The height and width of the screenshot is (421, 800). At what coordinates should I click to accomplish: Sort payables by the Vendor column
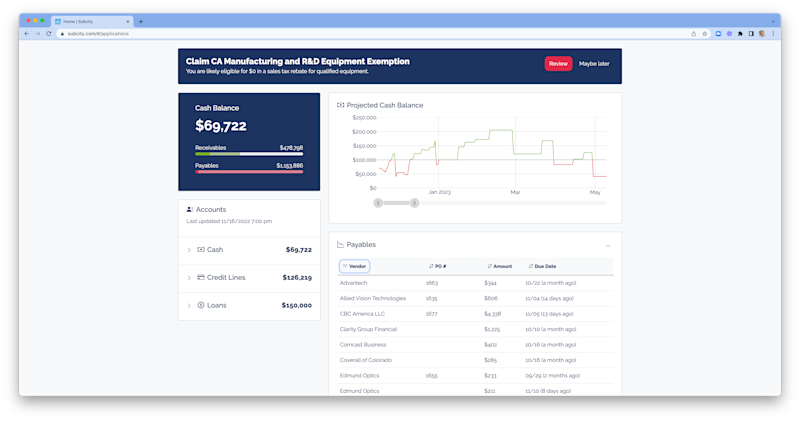coord(355,266)
